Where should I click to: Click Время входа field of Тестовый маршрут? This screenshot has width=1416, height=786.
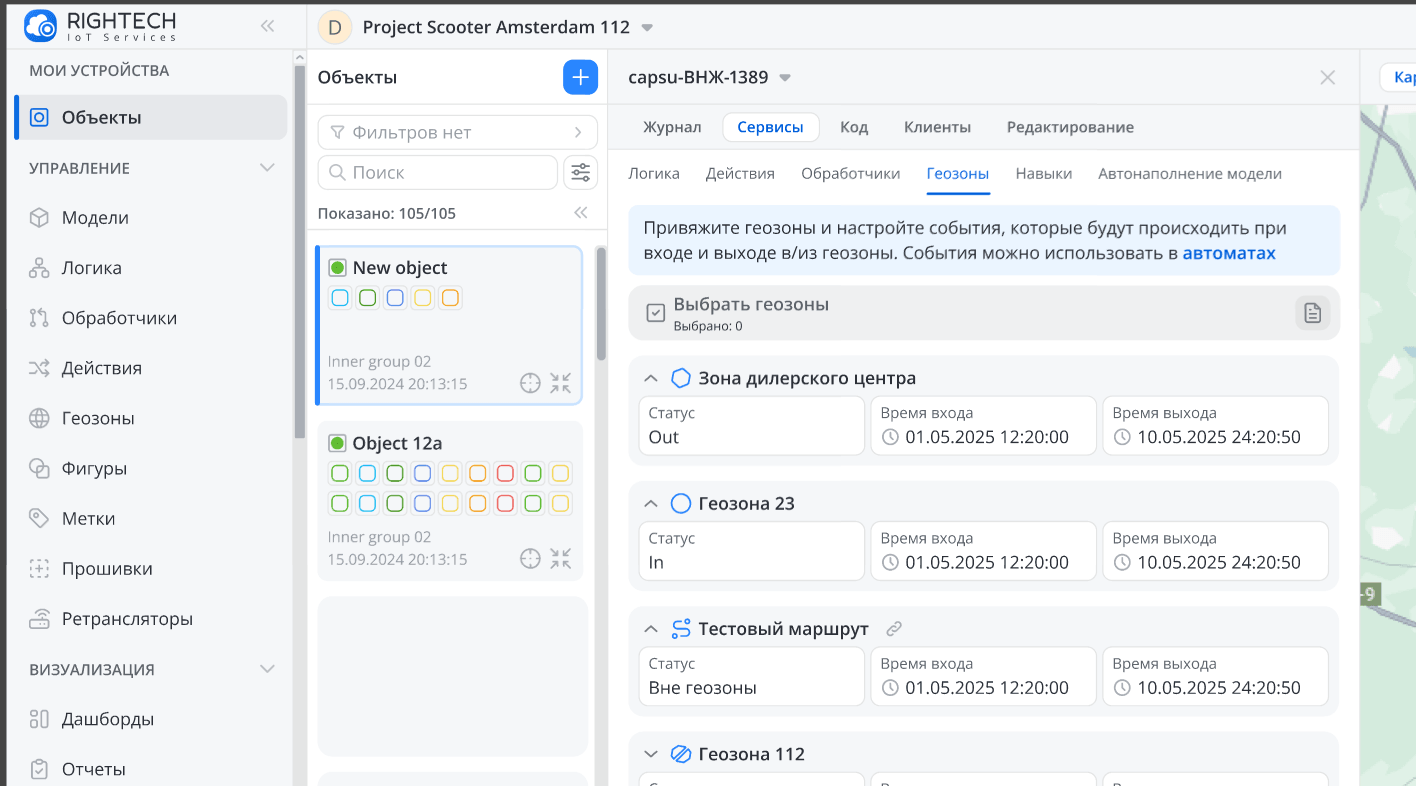tap(983, 676)
